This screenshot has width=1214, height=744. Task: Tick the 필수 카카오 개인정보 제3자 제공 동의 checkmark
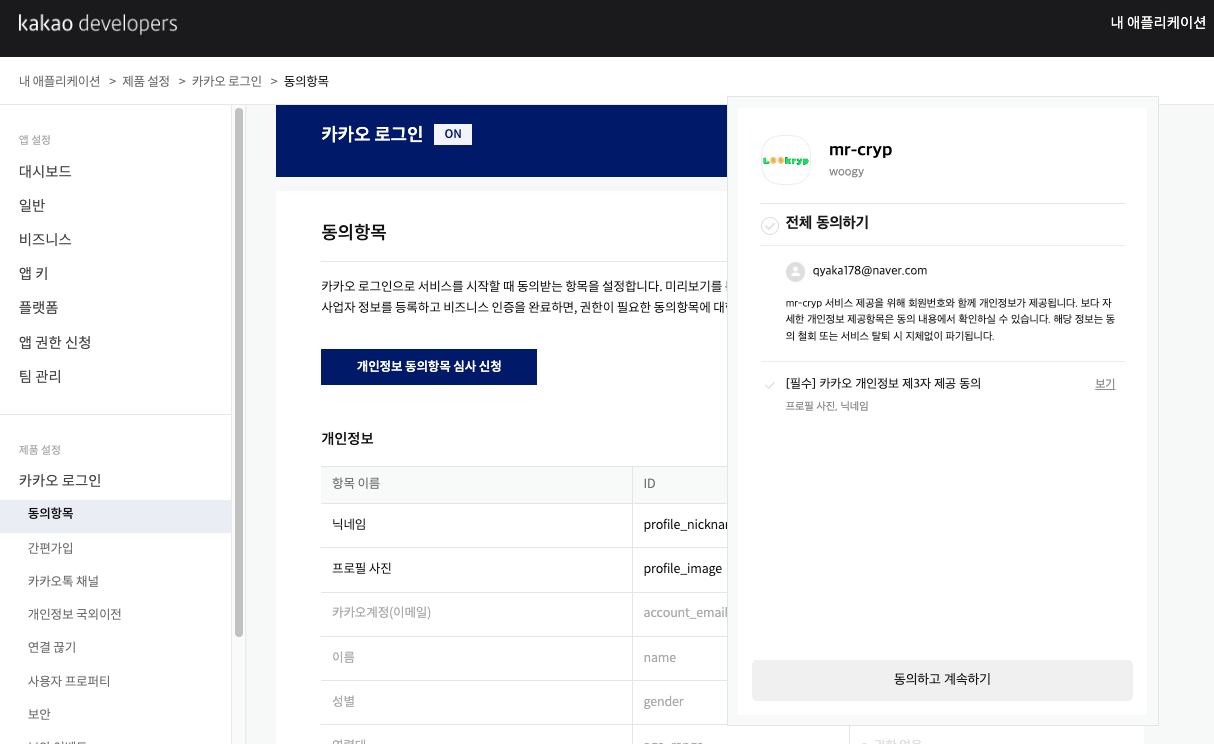pyautogui.click(x=769, y=384)
